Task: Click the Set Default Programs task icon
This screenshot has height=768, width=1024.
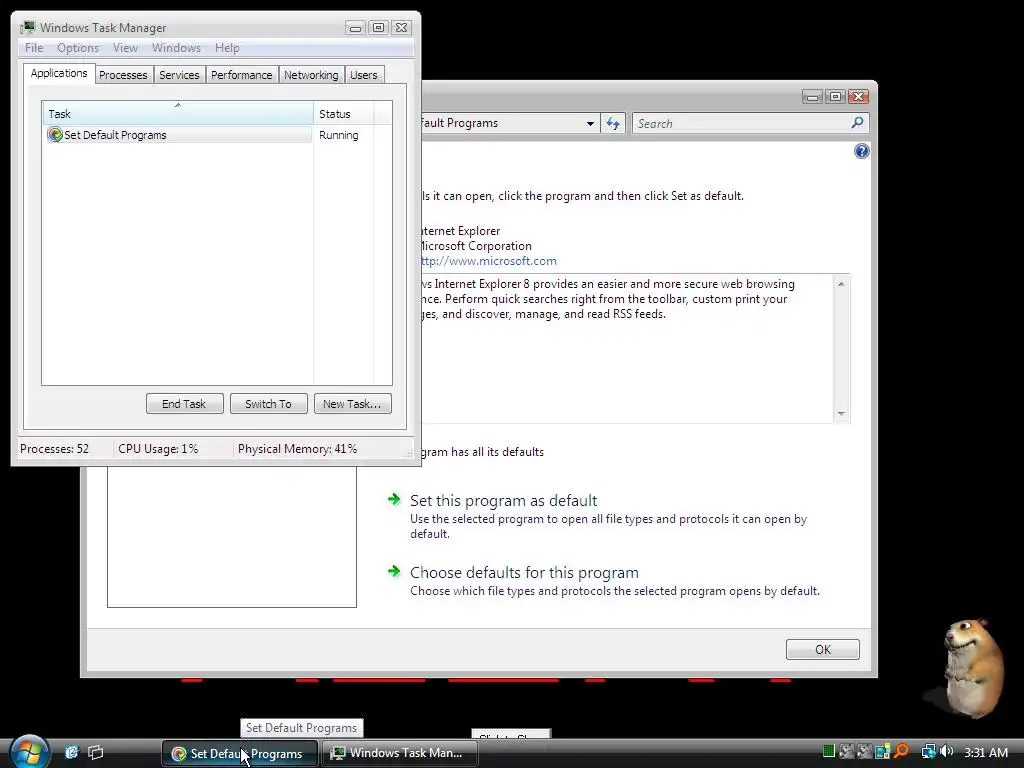Action: (x=55, y=135)
